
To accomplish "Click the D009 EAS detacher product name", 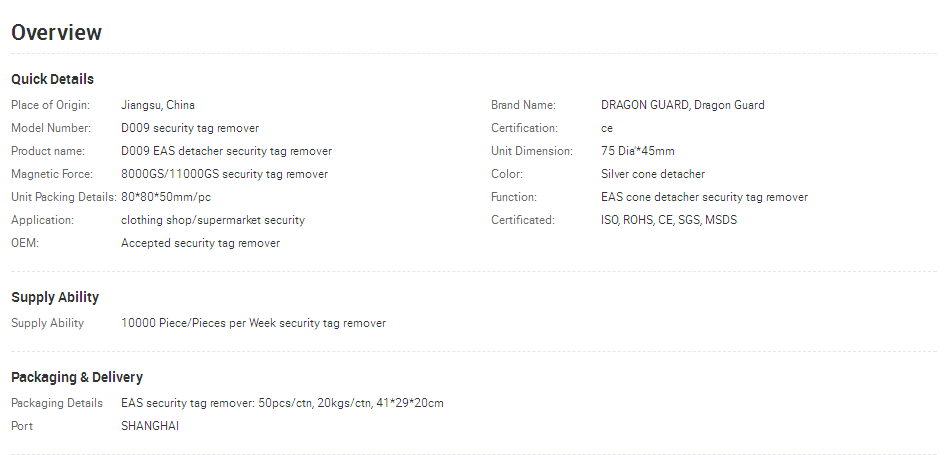I will [x=226, y=151].
